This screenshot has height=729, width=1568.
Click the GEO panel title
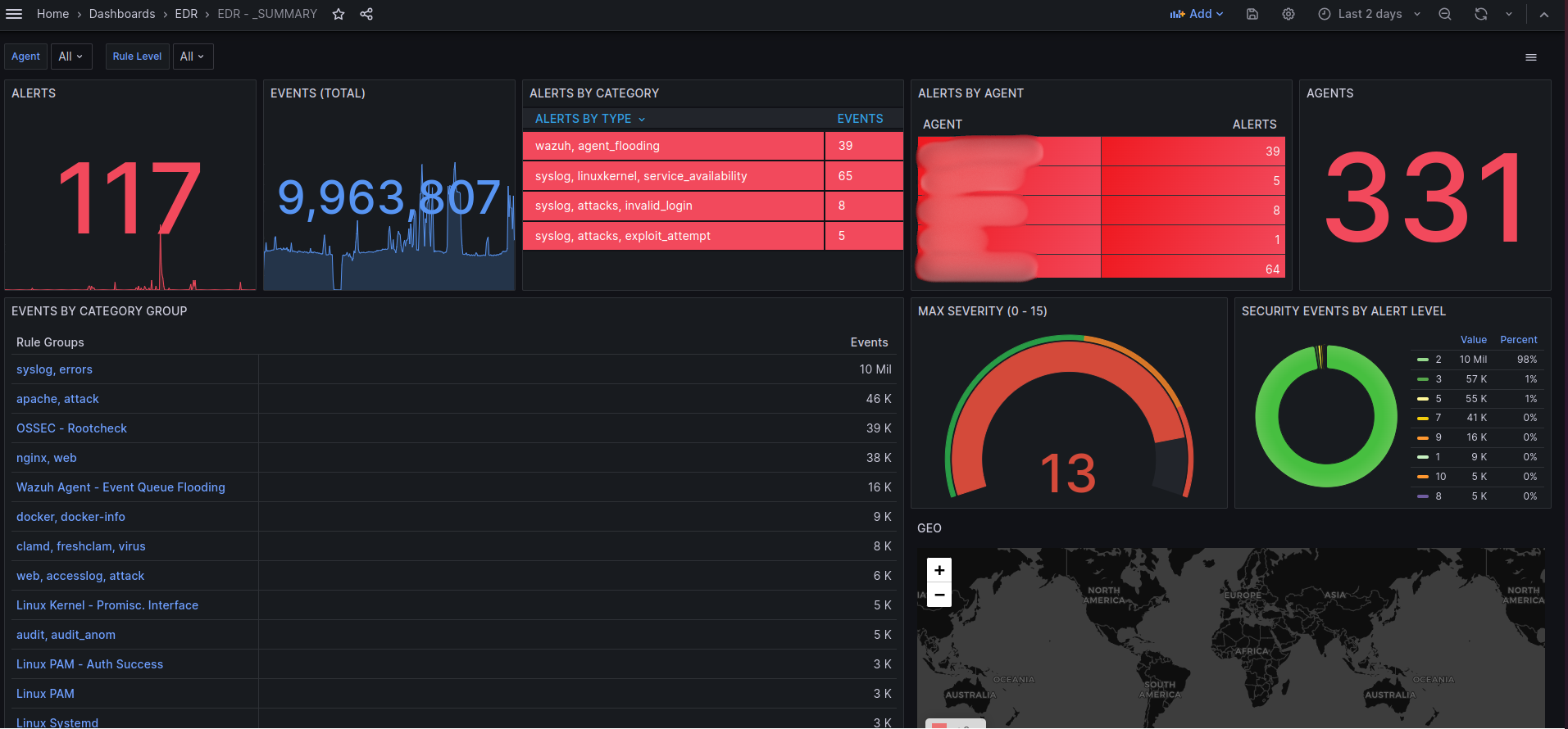[929, 528]
